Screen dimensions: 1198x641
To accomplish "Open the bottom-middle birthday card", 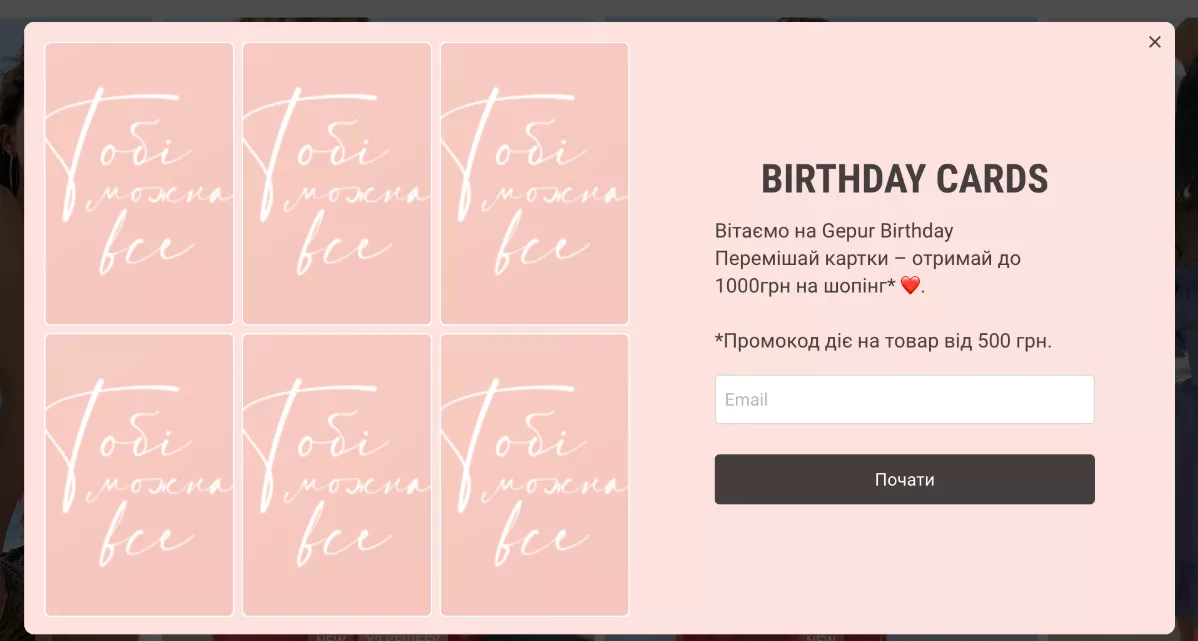I will tap(337, 474).
